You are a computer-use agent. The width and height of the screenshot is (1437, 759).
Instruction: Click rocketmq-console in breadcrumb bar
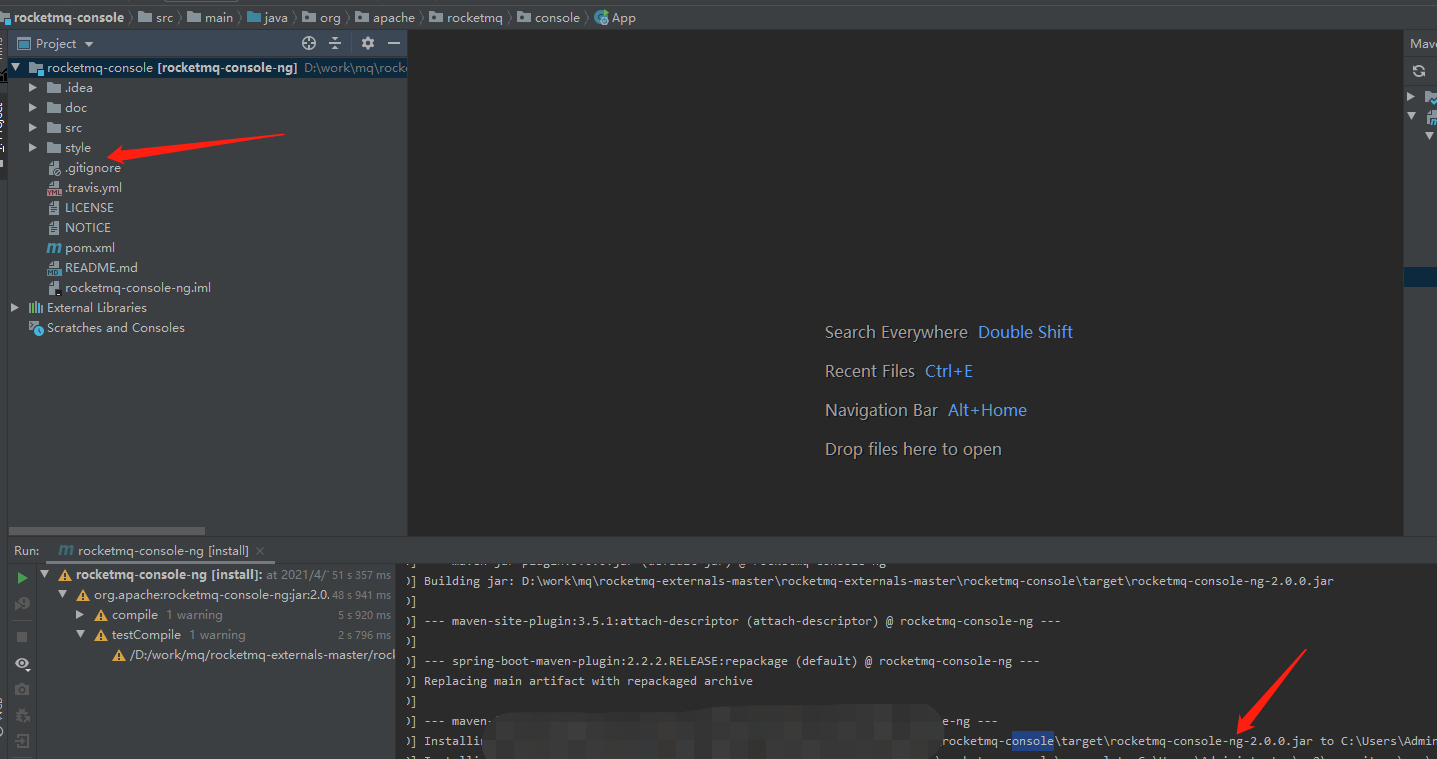click(x=68, y=17)
